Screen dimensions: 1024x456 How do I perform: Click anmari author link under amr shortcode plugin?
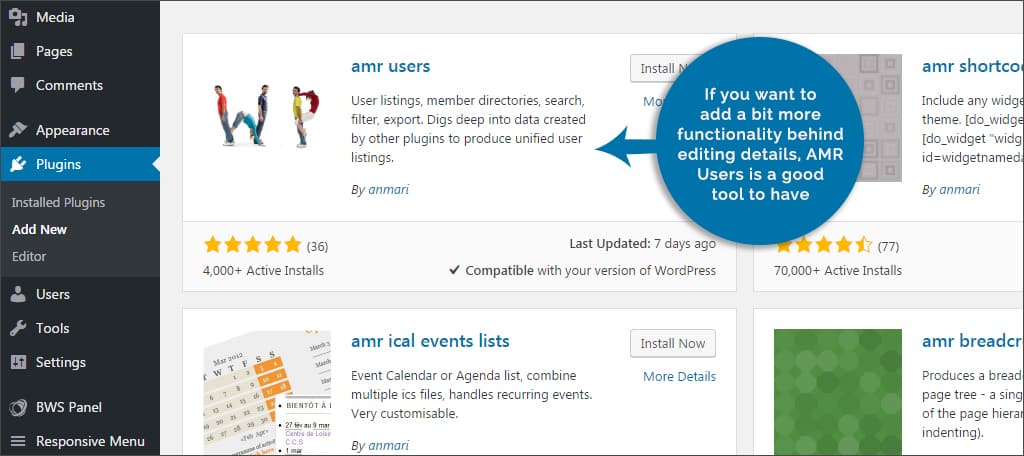pyautogui.click(x=960, y=190)
